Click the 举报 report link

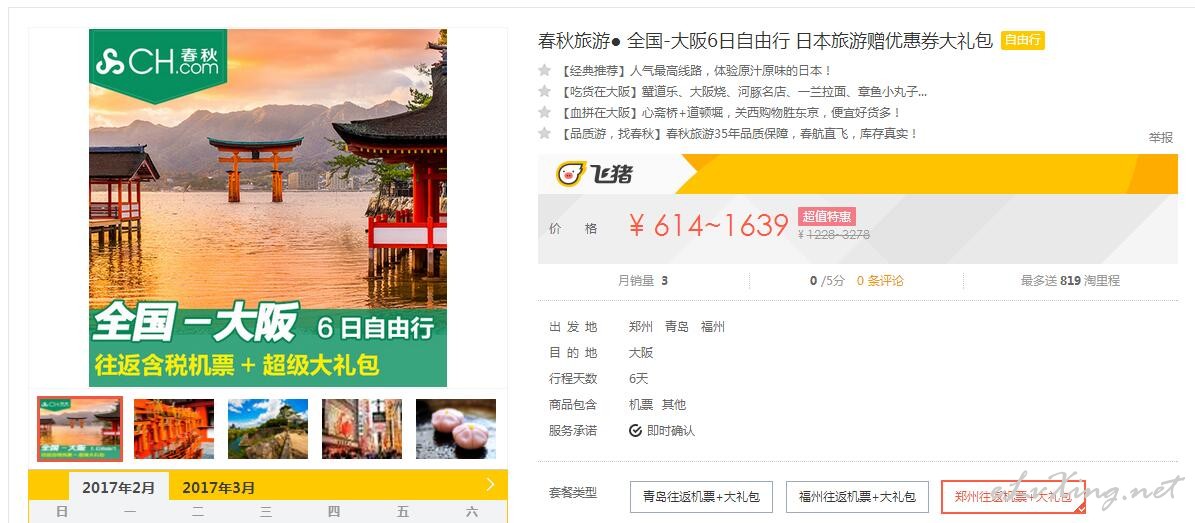[1161, 138]
